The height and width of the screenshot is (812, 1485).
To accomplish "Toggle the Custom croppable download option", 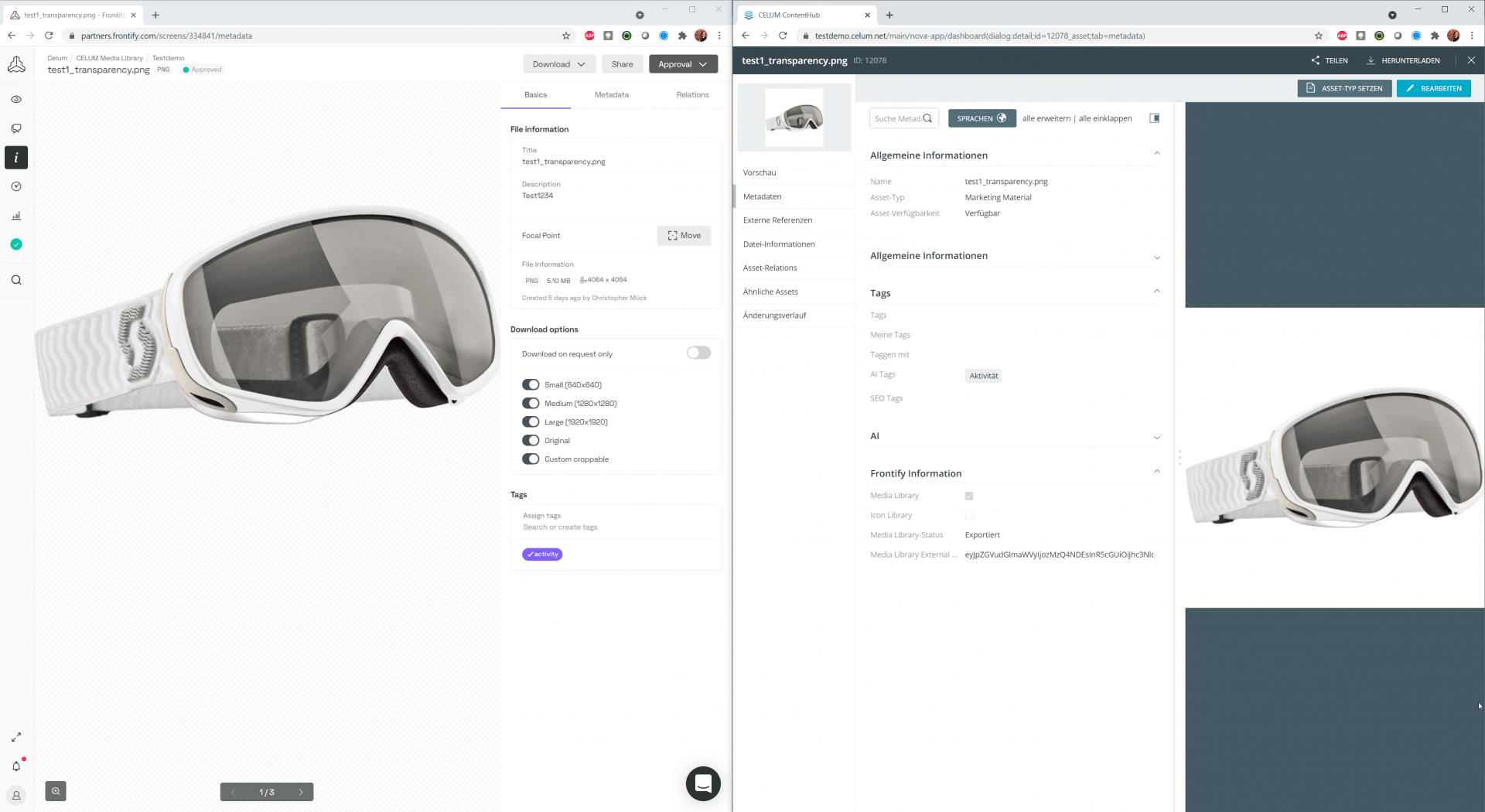I will [x=531, y=459].
